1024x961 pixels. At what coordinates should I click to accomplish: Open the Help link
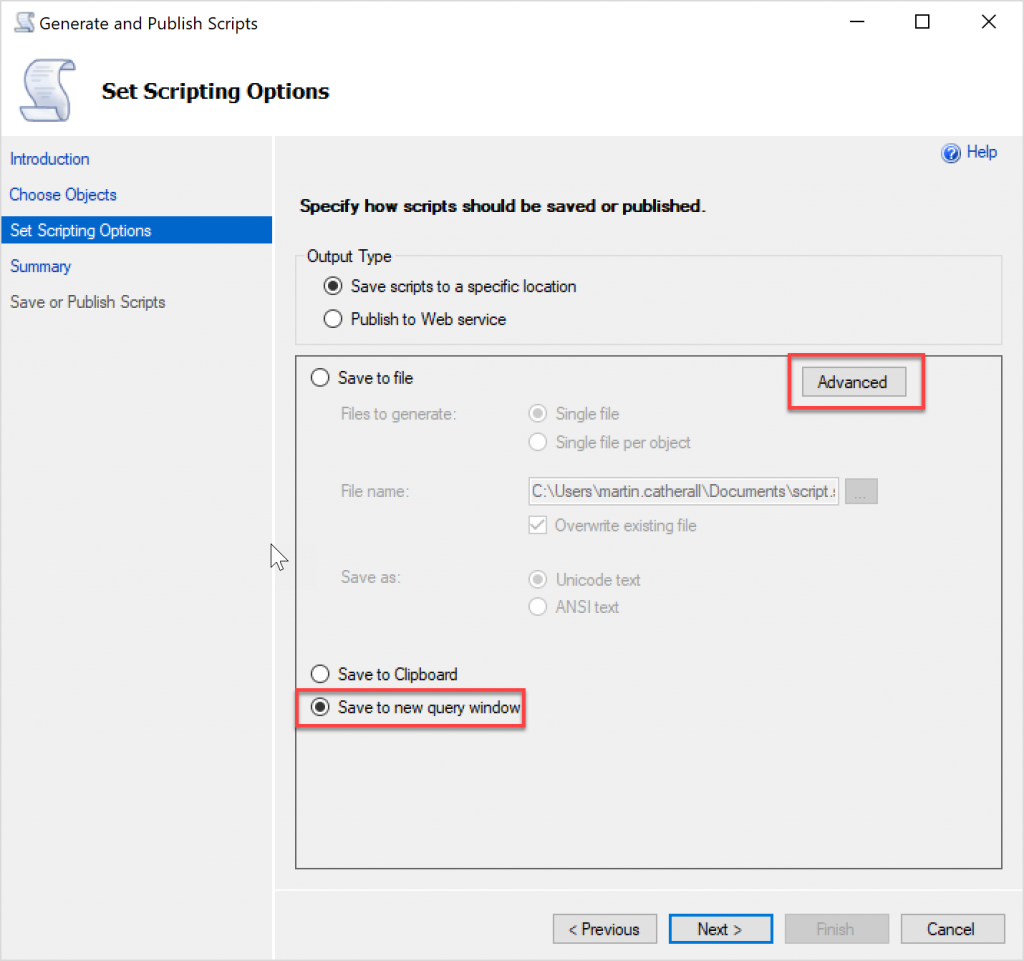click(981, 152)
